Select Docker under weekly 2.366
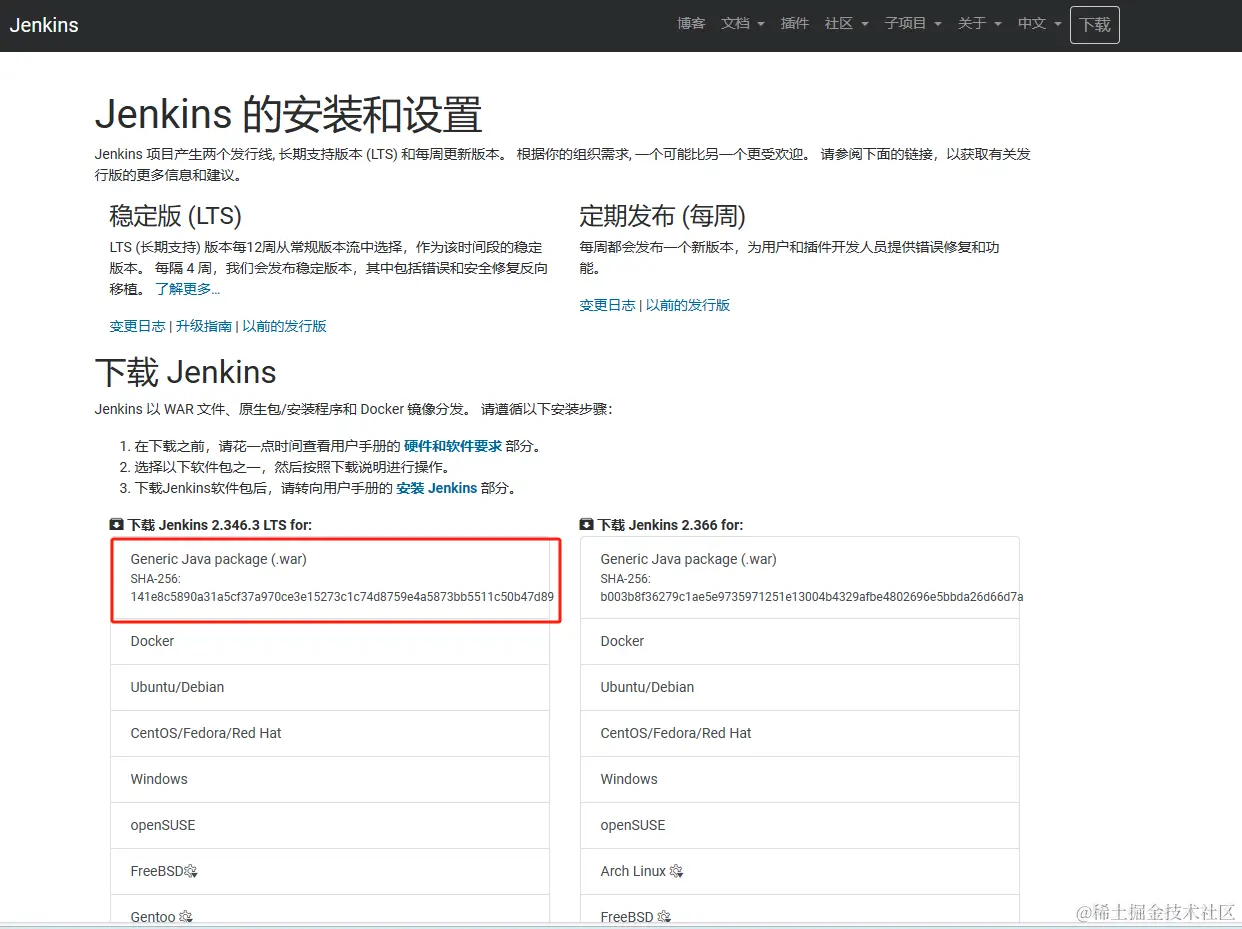Image resolution: width=1242 pixels, height=929 pixels. (800, 641)
